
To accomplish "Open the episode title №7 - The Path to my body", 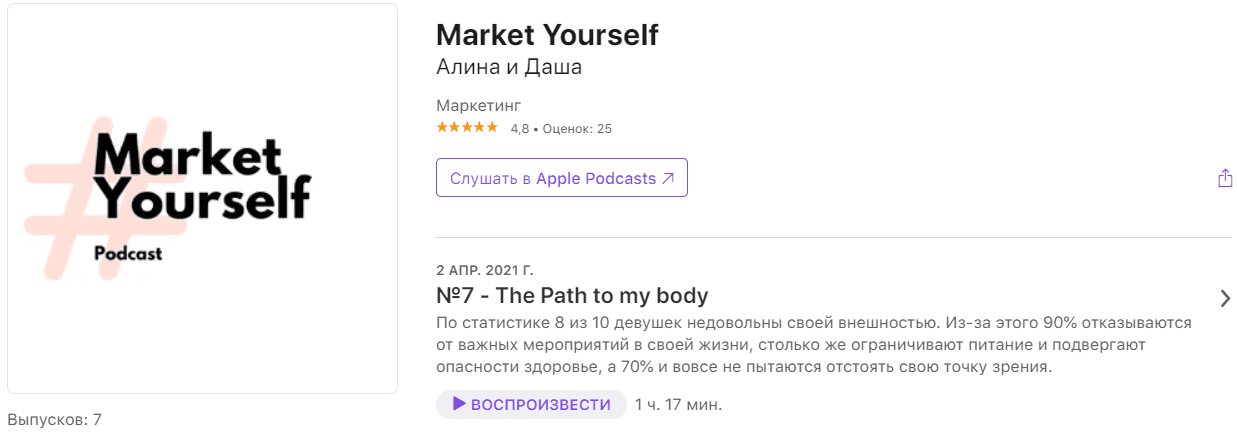I will 572,296.
